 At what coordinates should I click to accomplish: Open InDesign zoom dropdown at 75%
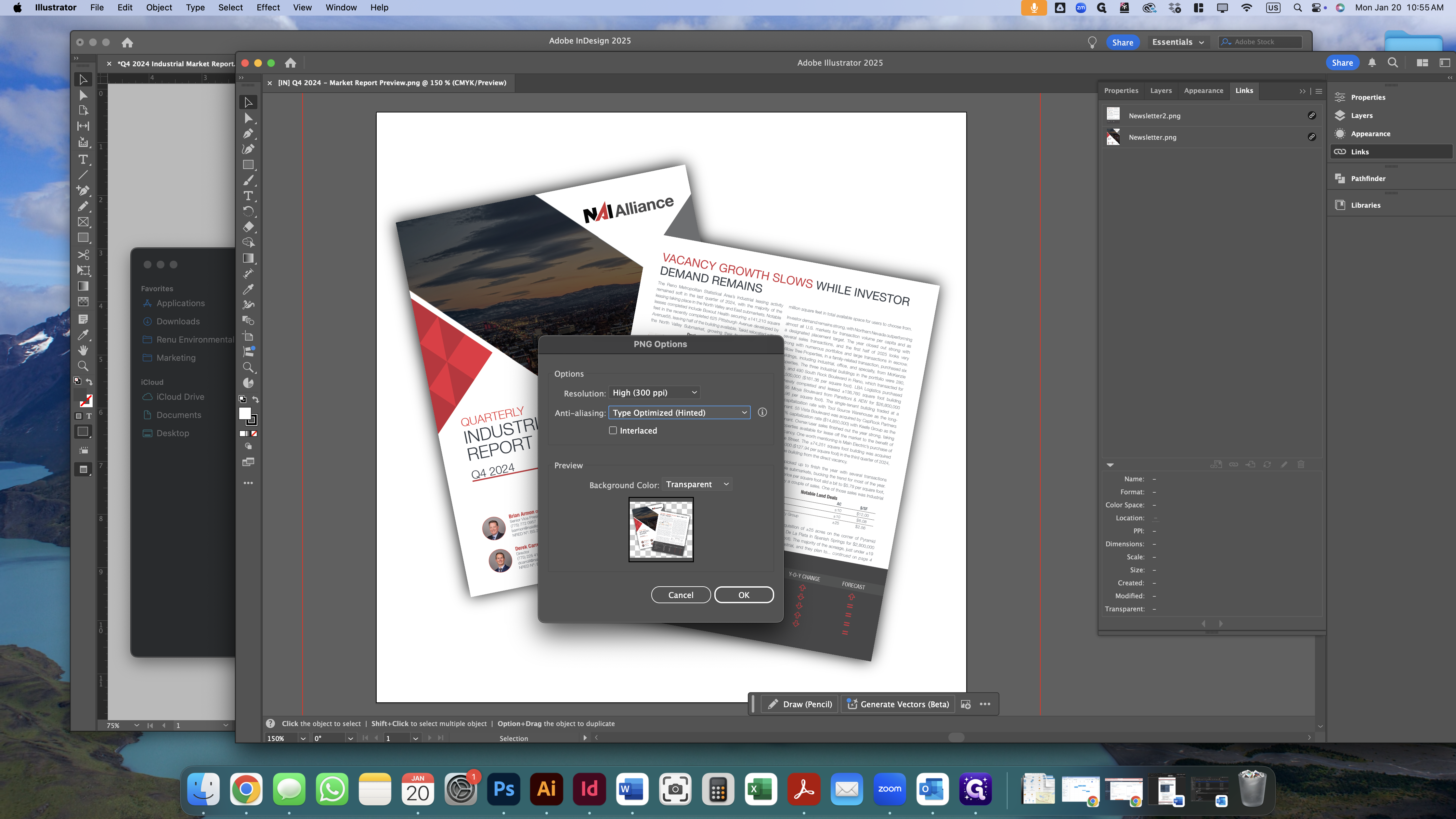pyautogui.click(x=136, y=726)
